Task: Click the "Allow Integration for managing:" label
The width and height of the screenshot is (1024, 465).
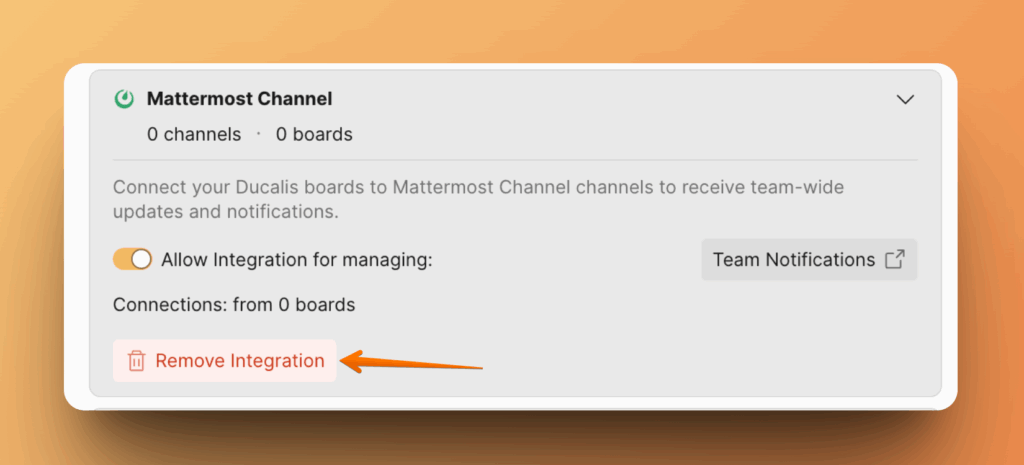Action: (x=296, y=259)
